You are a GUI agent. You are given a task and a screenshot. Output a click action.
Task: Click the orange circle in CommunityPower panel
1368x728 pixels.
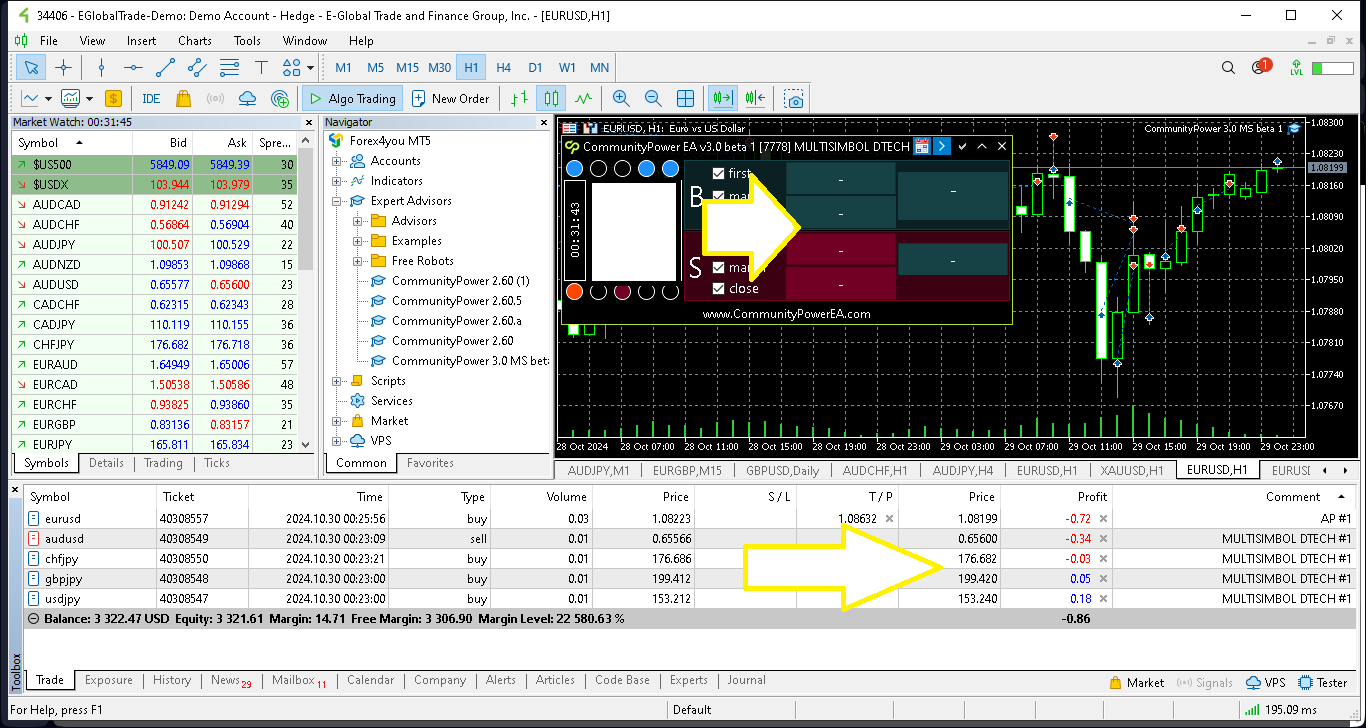pos(574,292)
